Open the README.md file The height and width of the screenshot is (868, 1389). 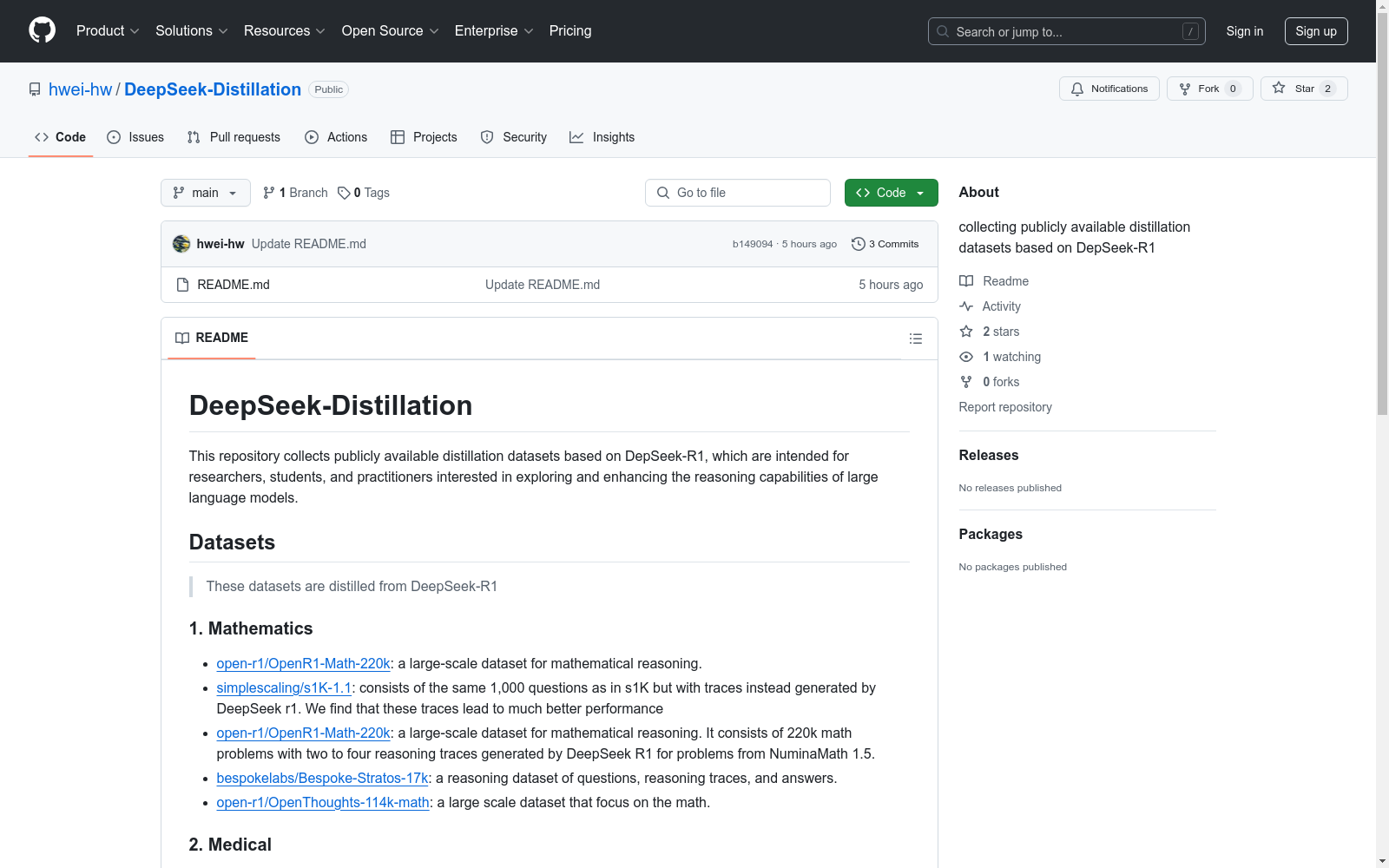pyautogui.click(x=234, y=285)
